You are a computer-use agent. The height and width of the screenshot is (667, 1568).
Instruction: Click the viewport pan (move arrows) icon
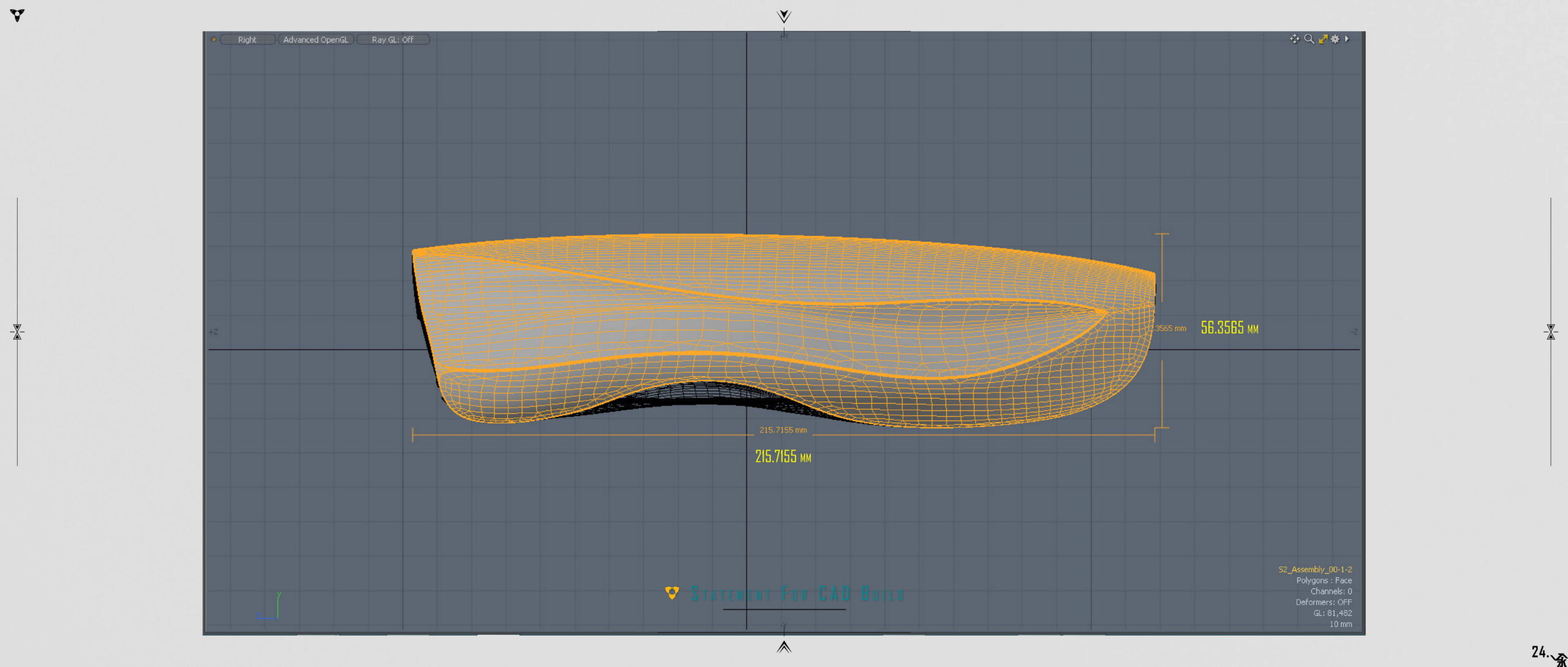point(1294,39)
